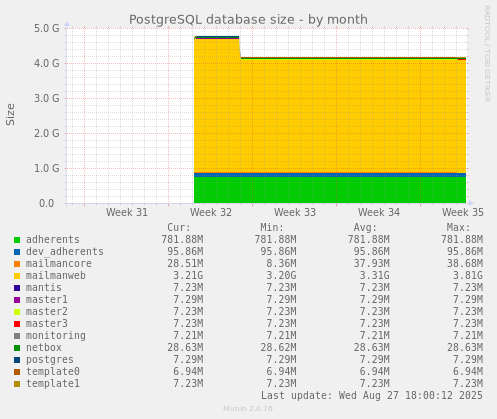Click the Cur: column header
497x419 pixels.
pos(179,227)
